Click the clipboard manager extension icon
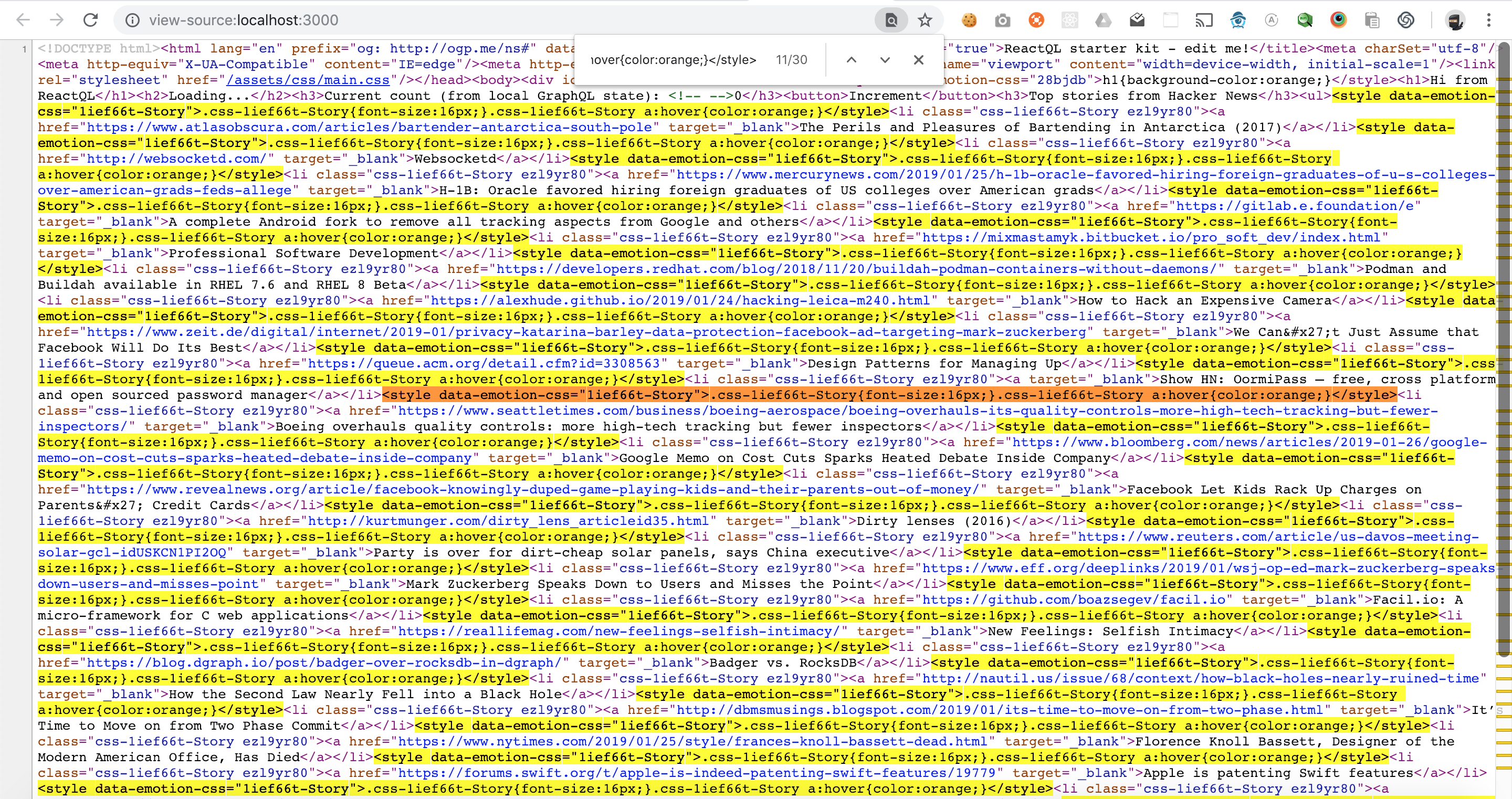This screenshot has height=799, width=1512. (1372, 19)
